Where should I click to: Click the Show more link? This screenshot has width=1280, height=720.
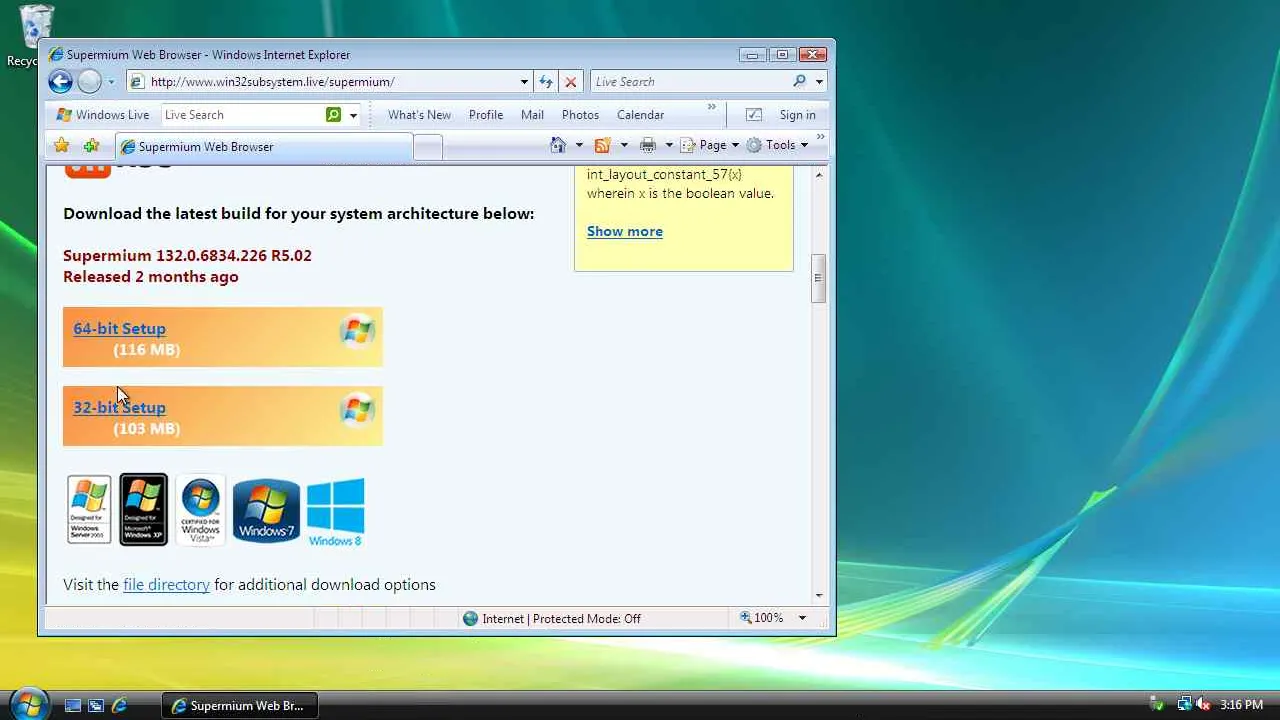(x=625, y=231)
